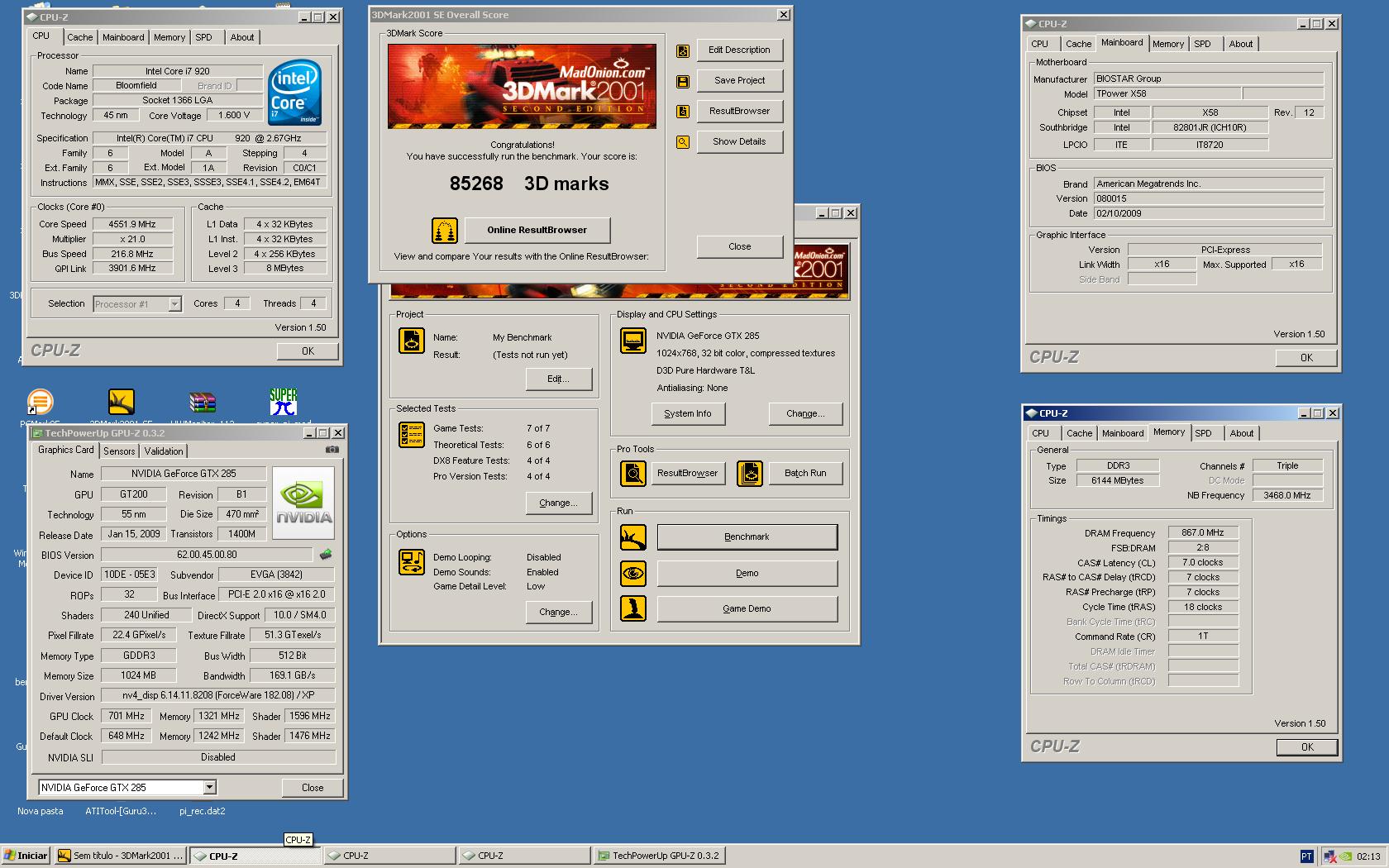Click the Iniciar start button
Viewport: 1389px width, 868px height.
(x=26, y=856)
